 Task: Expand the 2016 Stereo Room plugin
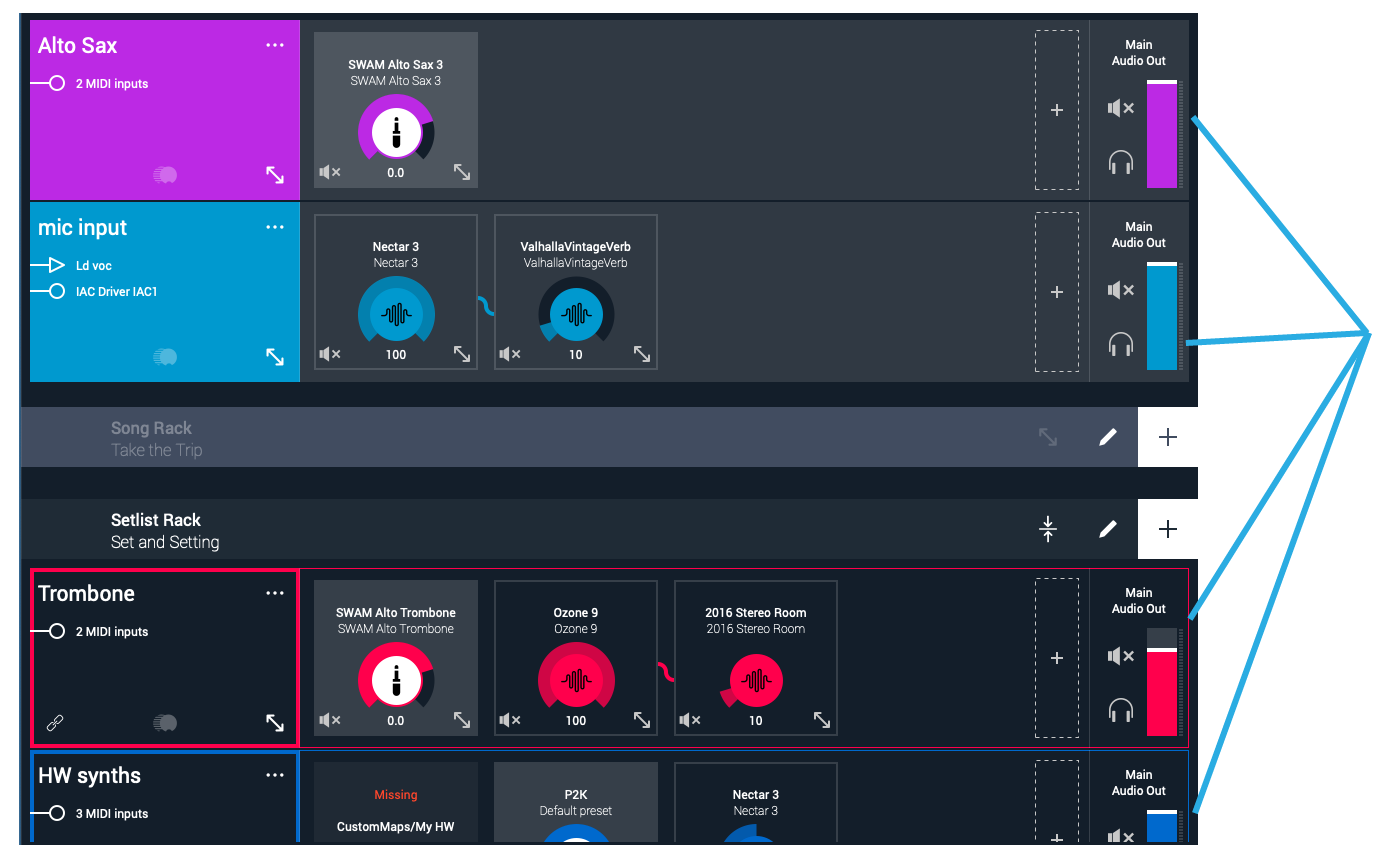click(x=822, y=720)
